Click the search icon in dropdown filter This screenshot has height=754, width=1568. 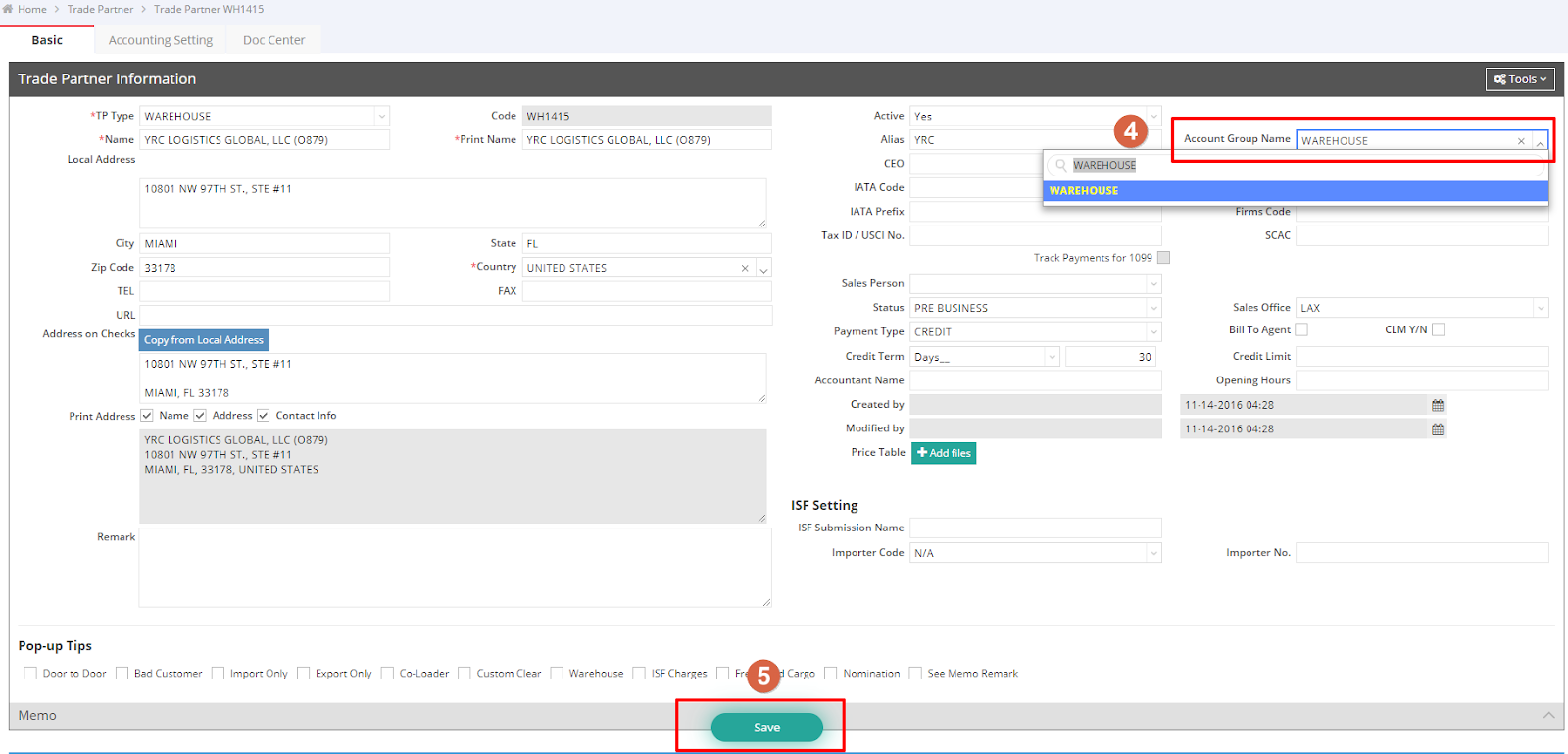(x=1060, y=165)
